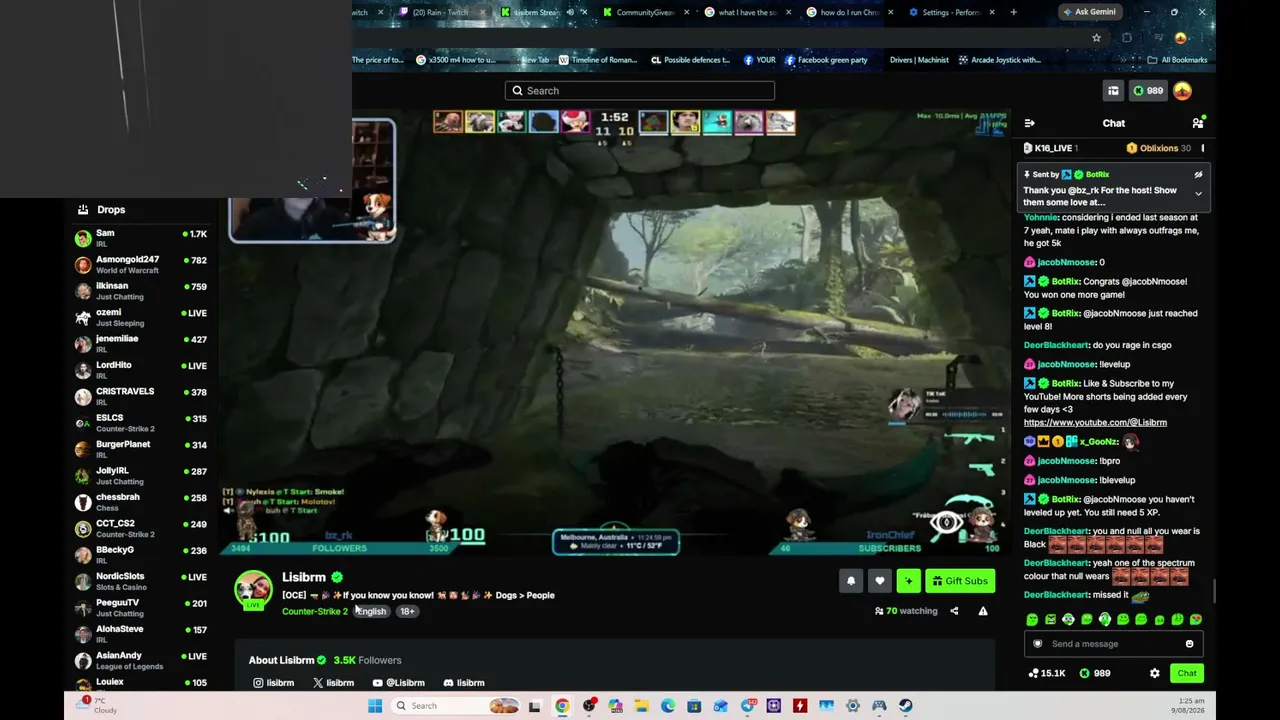This screenshot has width=1280, height=720.
Task: Open Sam's channel in the sidebar
Action: 141,238
